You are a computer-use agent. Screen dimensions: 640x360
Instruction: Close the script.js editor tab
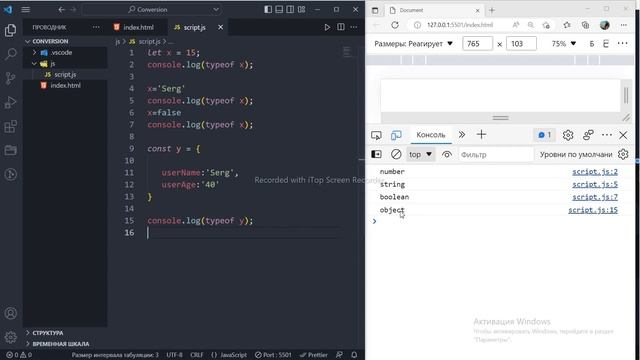(220, 27)
